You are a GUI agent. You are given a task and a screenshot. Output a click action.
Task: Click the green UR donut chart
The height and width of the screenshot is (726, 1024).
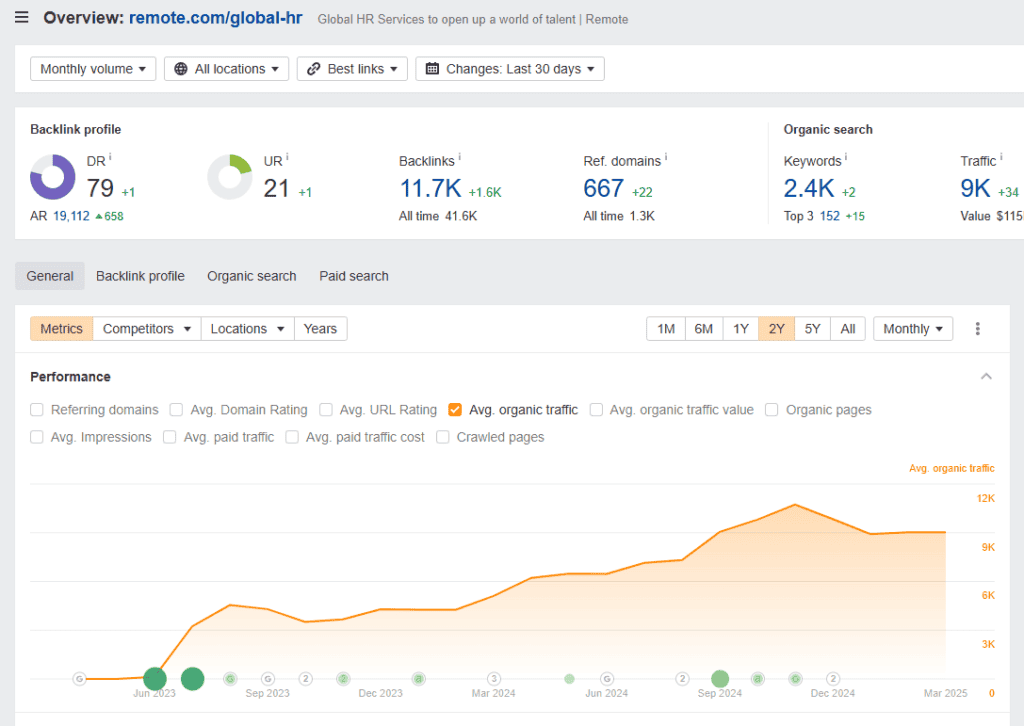click(230, 178)
